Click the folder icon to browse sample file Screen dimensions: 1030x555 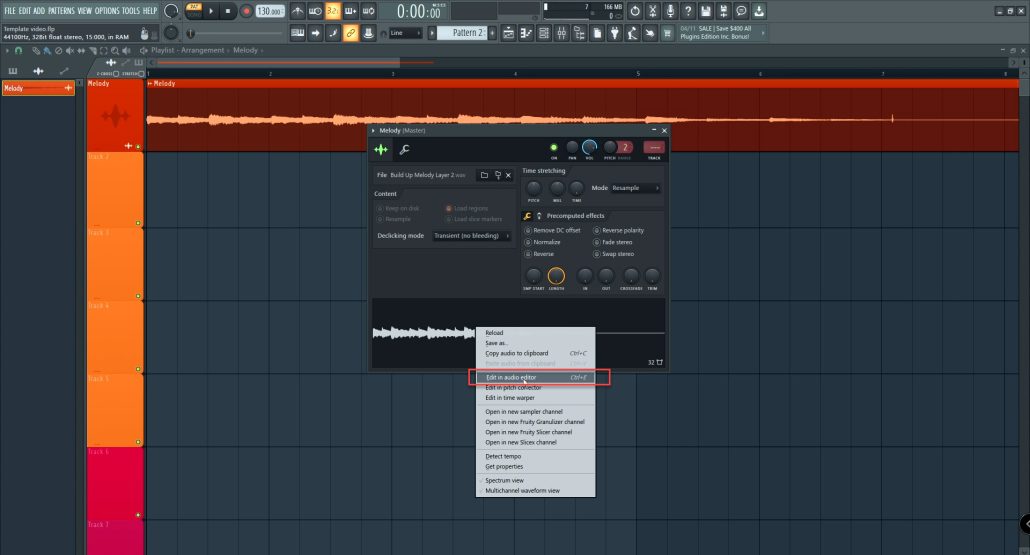pyautogui.click(x=484, y=175)
